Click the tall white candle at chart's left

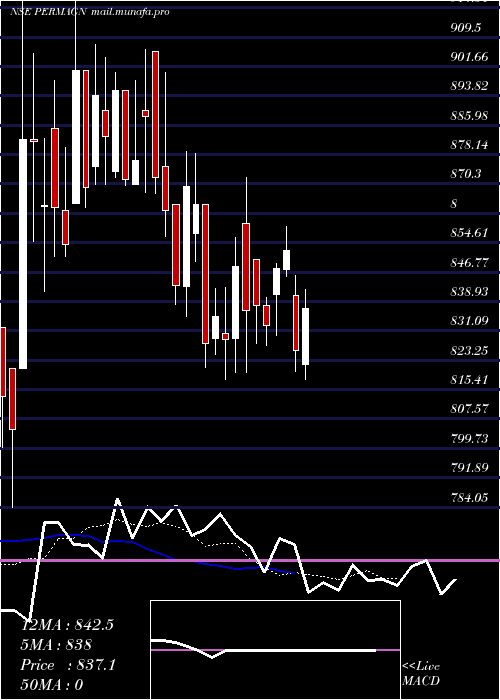coord(23,254)
